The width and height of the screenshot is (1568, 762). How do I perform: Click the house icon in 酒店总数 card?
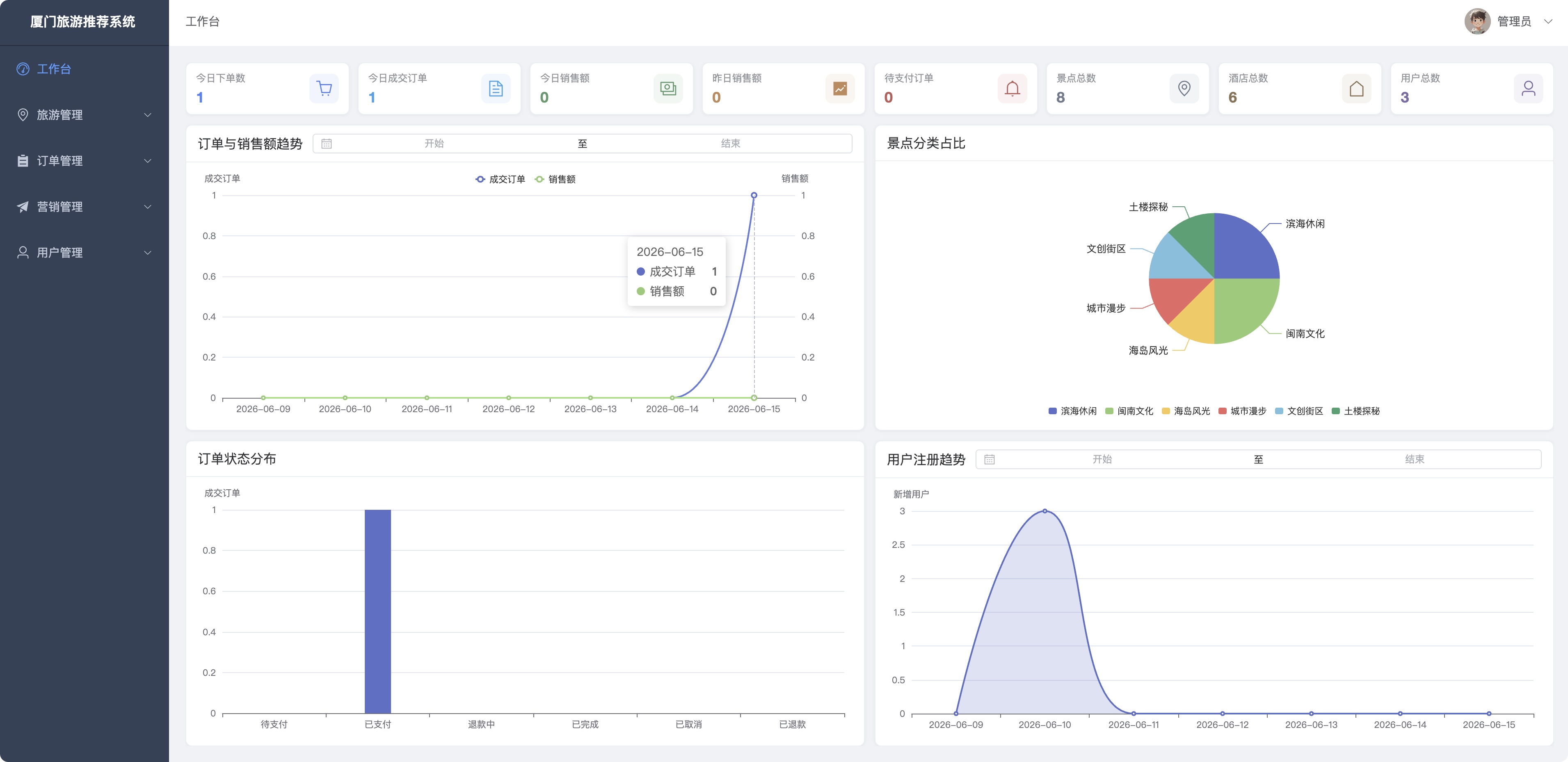pyautogui.click(x=1357, y=89)
